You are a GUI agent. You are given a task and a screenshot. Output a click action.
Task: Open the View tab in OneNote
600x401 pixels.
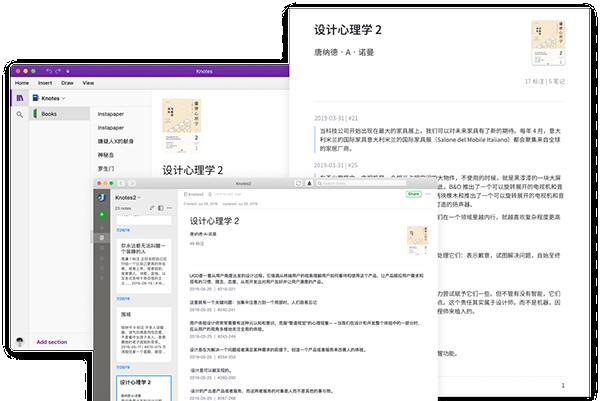(88, 83)
